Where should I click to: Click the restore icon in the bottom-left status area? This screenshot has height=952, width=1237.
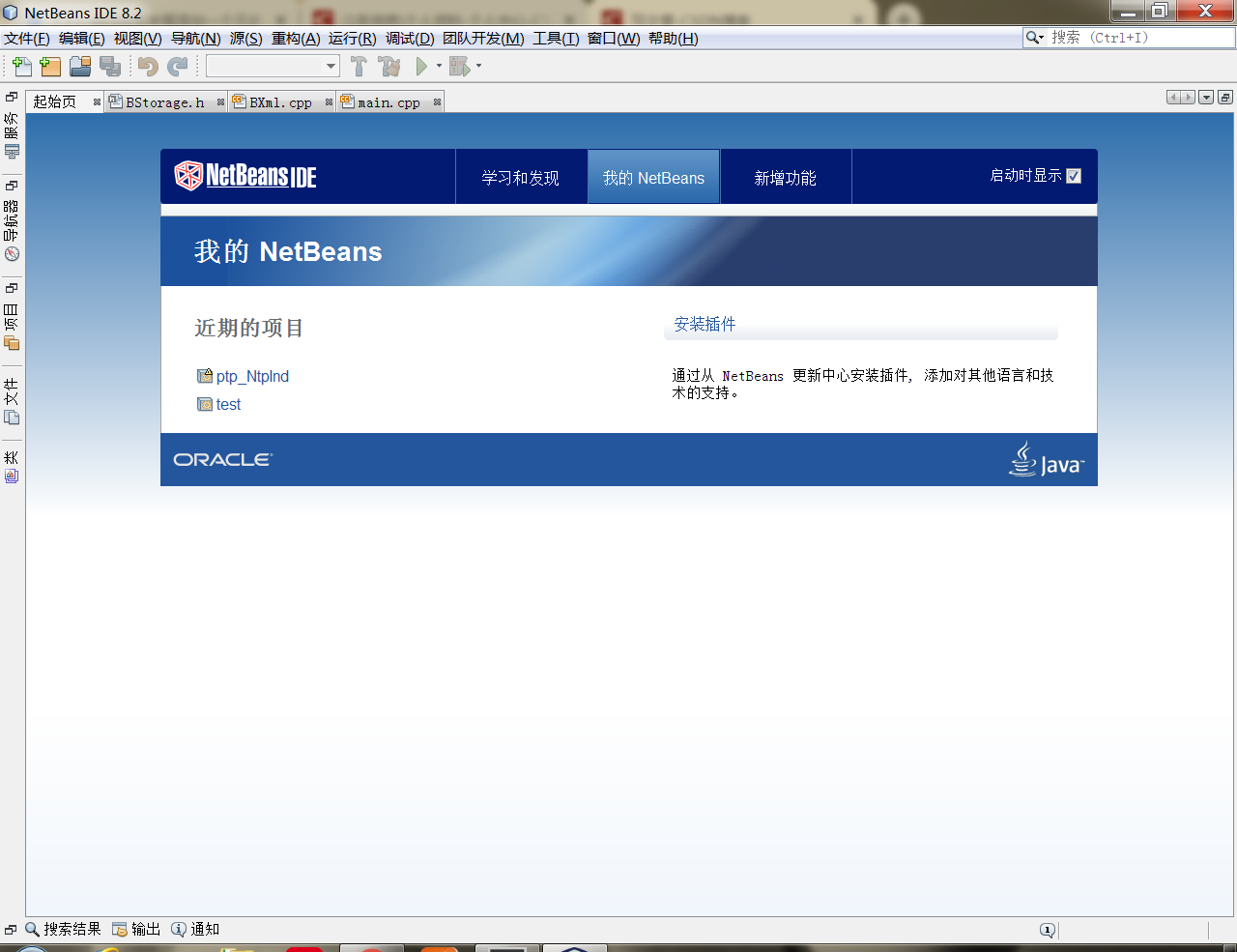click(x=11, y=930)
